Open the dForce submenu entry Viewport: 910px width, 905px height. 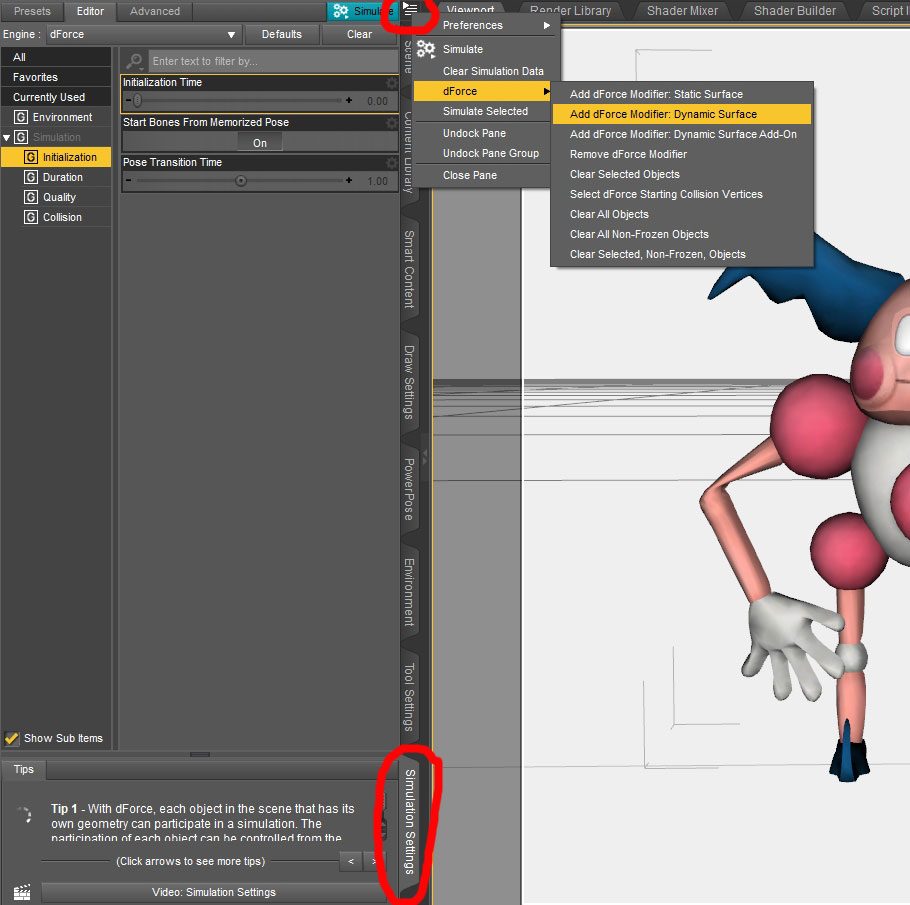point(482,91)
